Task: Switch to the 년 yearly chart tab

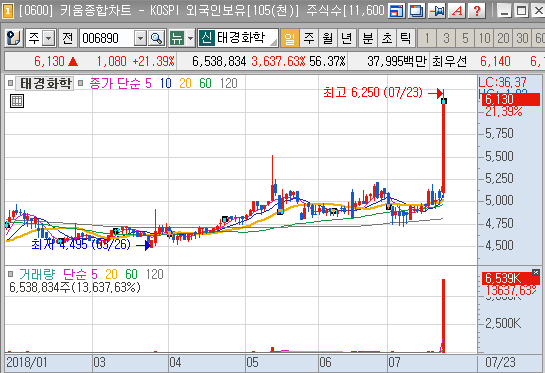Action: [346, 38]
